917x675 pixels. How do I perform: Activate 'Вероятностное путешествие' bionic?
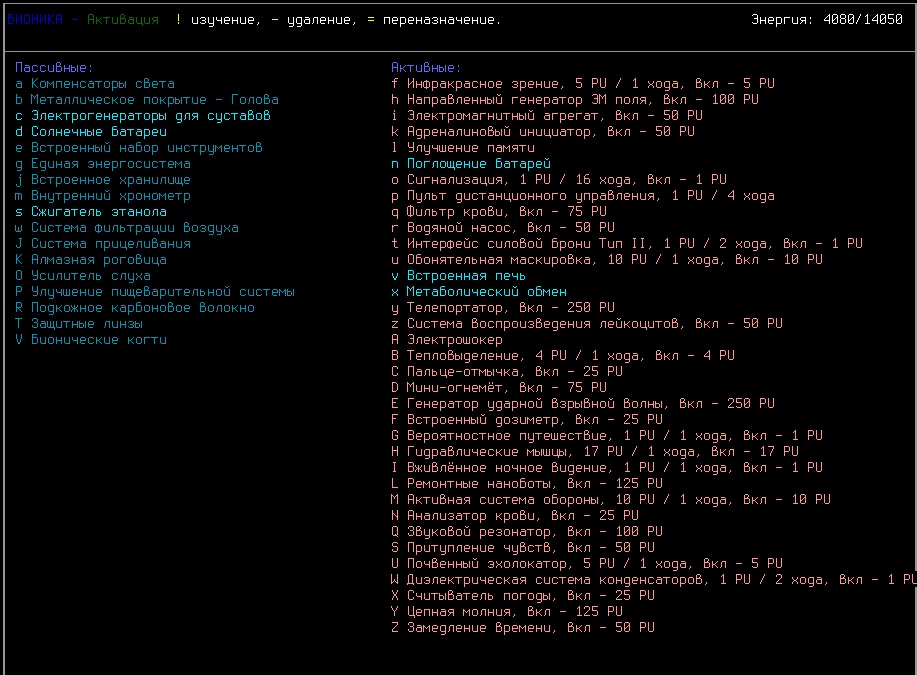coord(606,435)
